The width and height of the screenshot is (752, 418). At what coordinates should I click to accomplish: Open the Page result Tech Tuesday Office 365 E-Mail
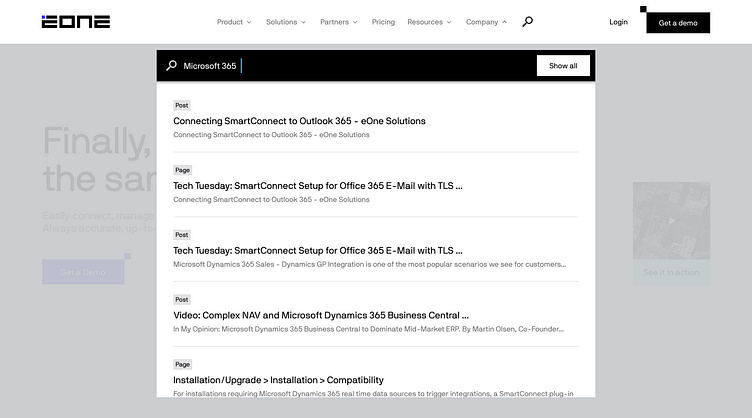tap(317, 186)
